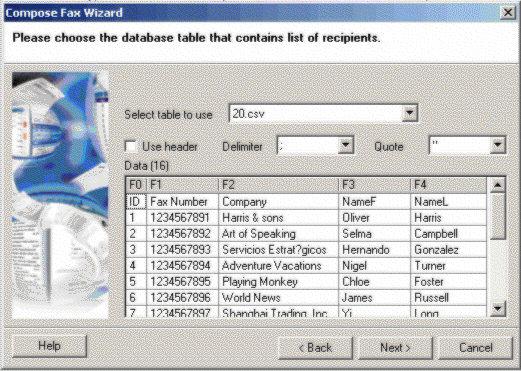
Task: Cancel the Compose Fax Wizard
Action: point(476,348)
